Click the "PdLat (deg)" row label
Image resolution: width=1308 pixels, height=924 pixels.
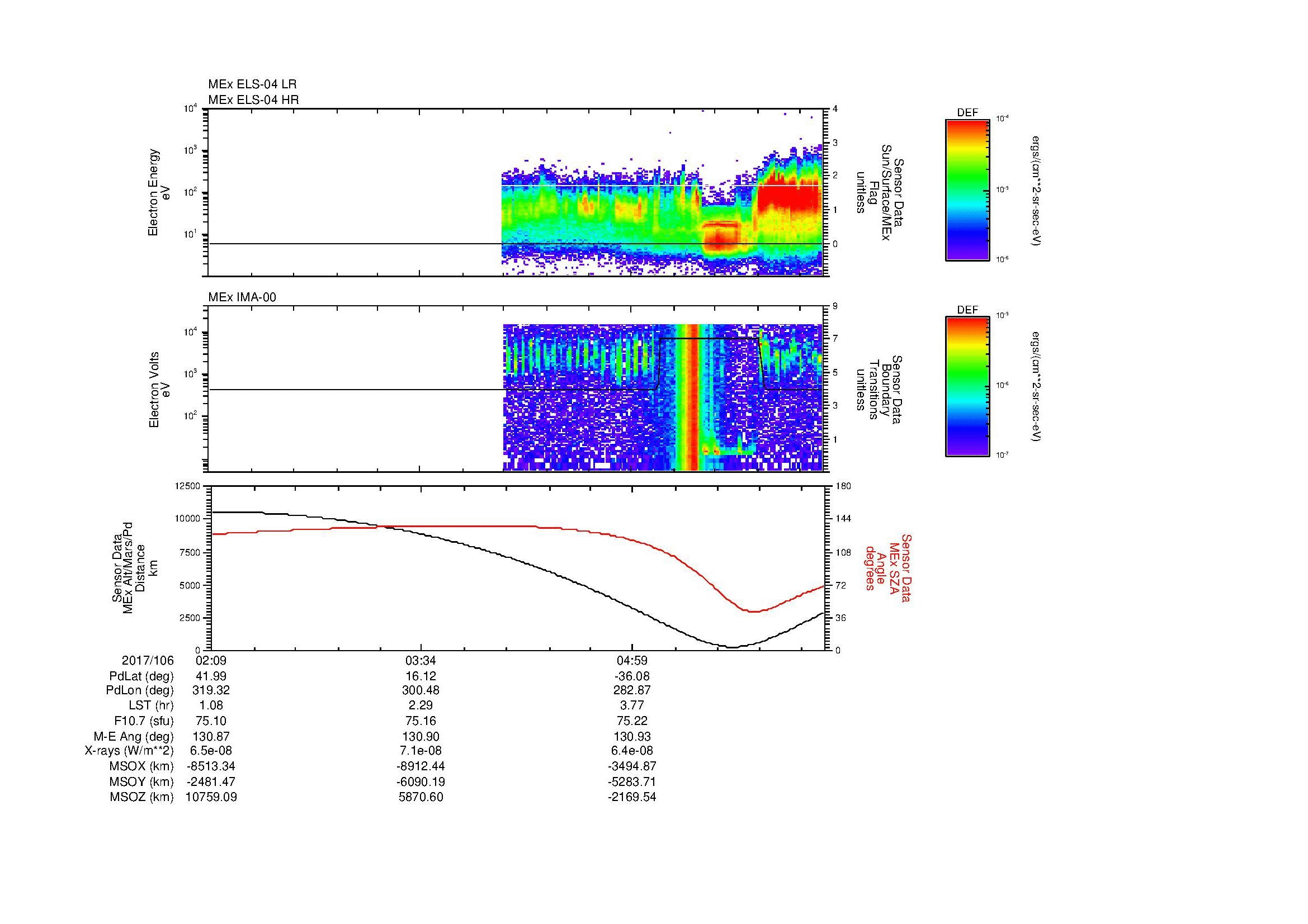141,676
